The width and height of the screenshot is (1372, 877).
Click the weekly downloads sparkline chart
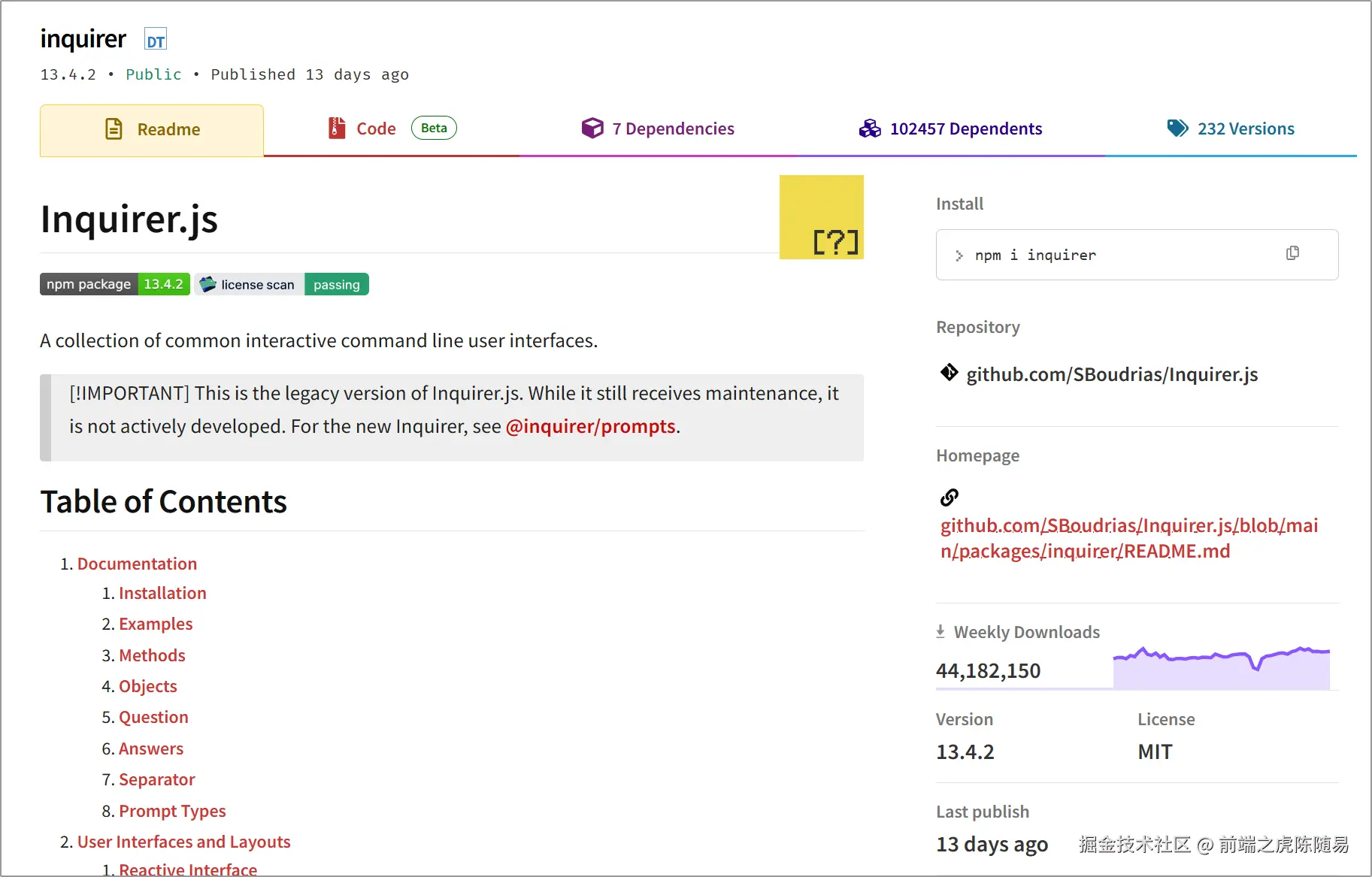click(1222, 667)
